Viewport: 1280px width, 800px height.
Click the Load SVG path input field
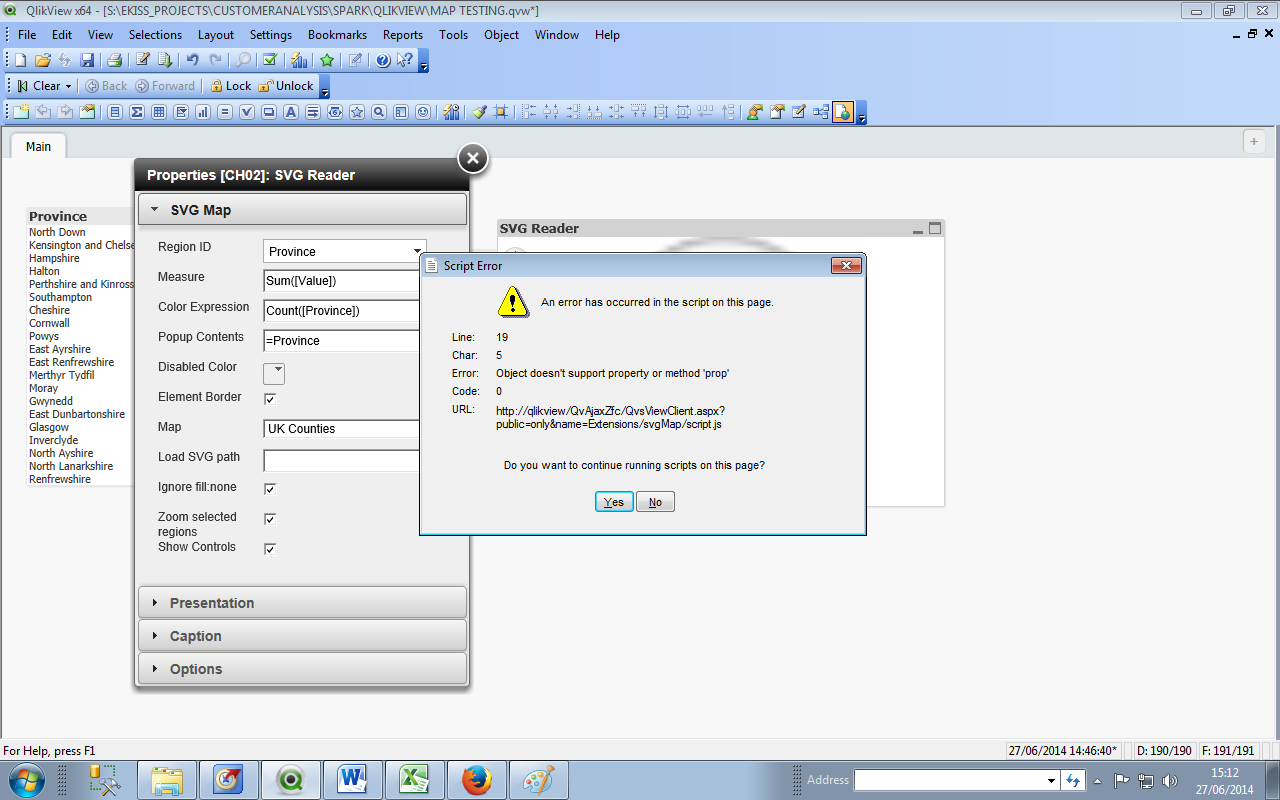pyautogui.click(x=342, y=461)
